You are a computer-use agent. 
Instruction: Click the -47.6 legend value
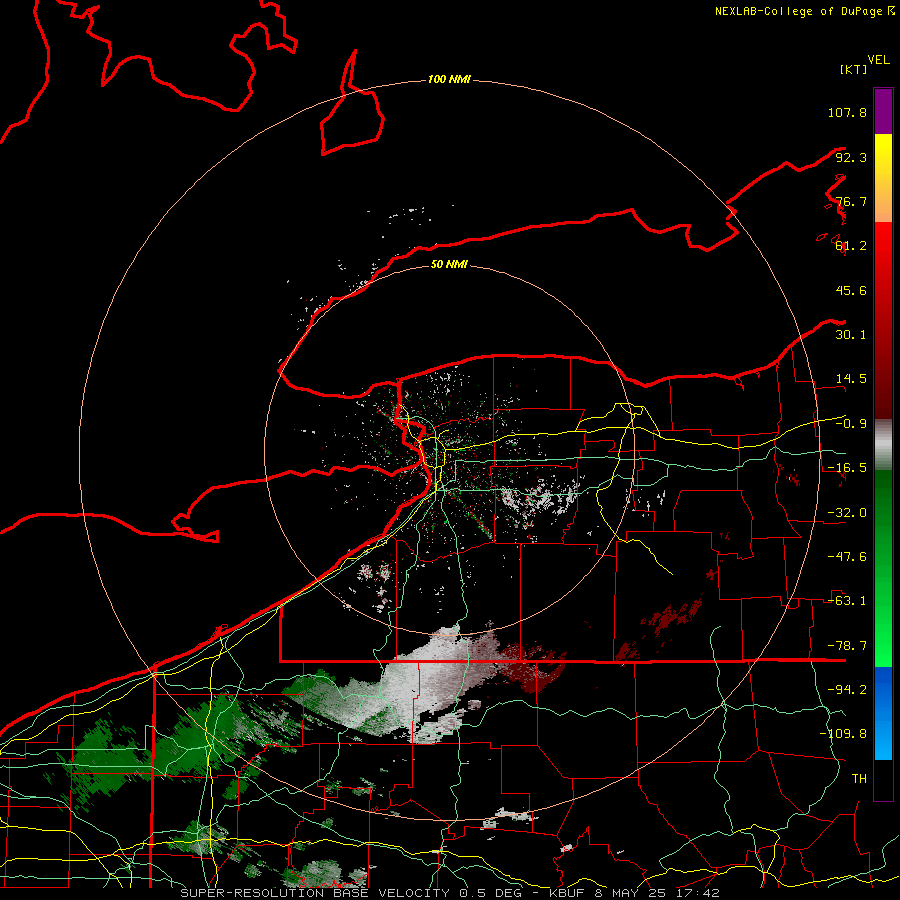(x=847, y=557)
